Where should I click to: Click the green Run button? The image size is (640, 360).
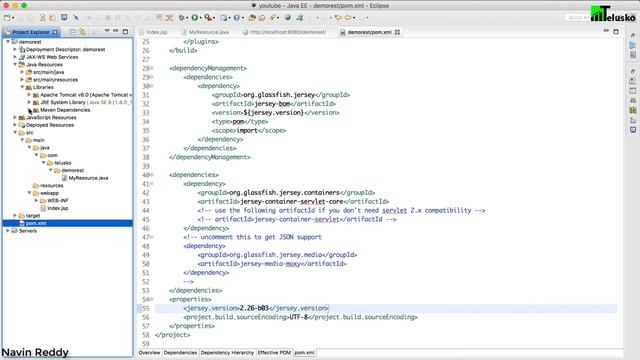(195, 18)
